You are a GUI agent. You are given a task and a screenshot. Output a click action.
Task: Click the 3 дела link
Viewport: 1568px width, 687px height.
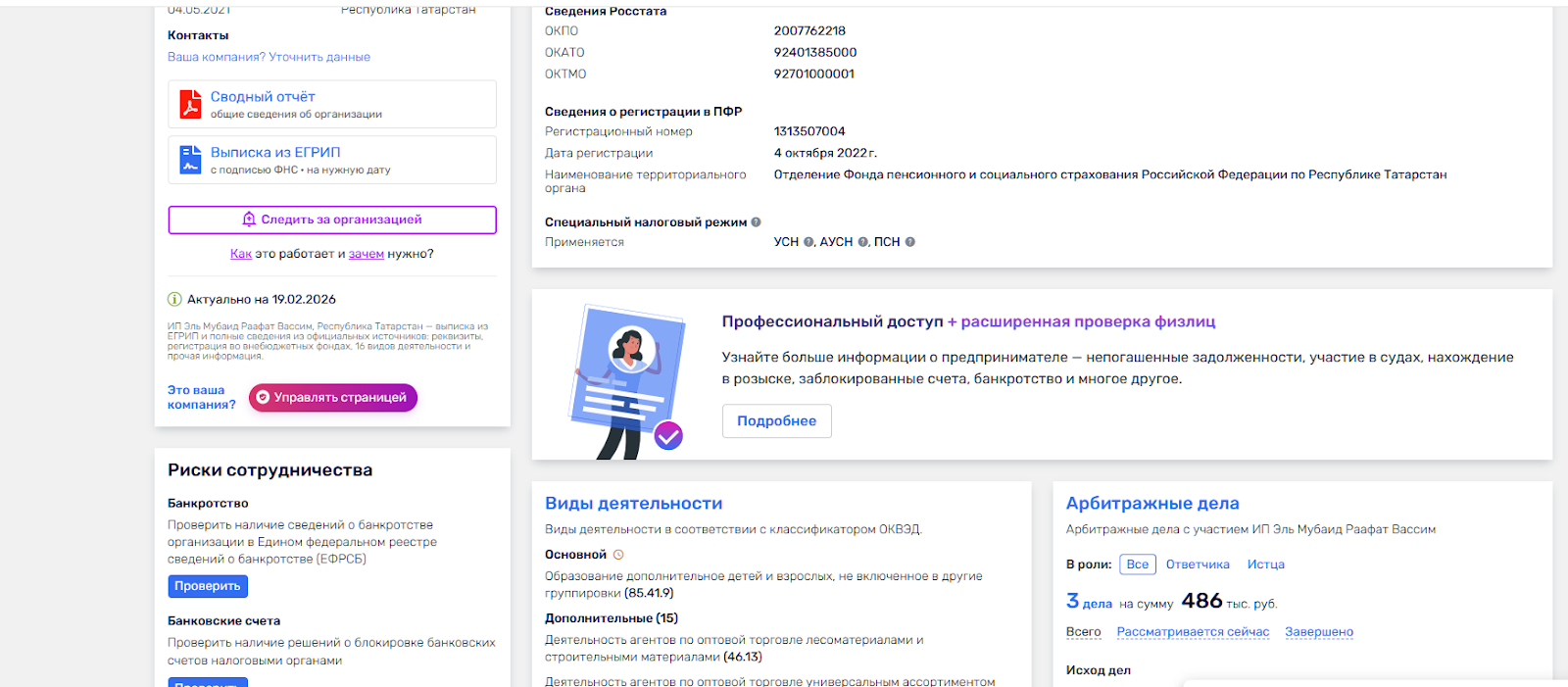click(x=1089, y=602)
